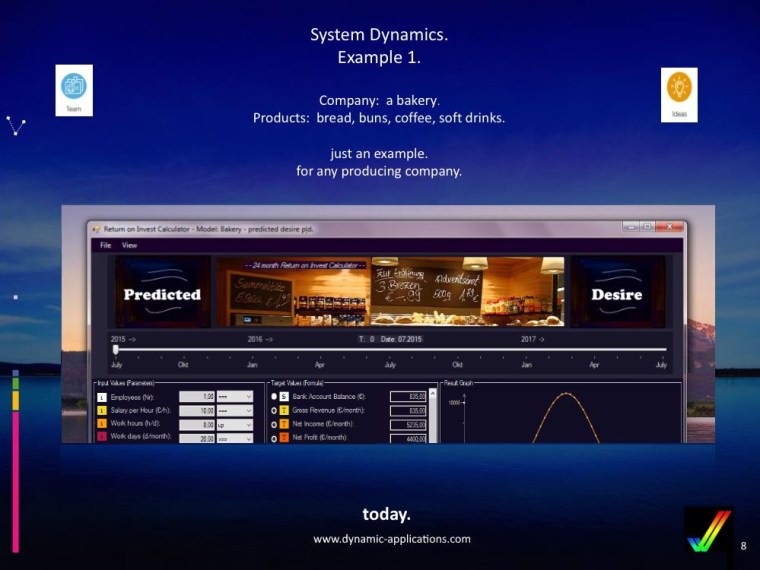The width and height of the screenshot is (760, 570).
Task: Click the rainbow checkmark logo
Action: tap(708, 530)
